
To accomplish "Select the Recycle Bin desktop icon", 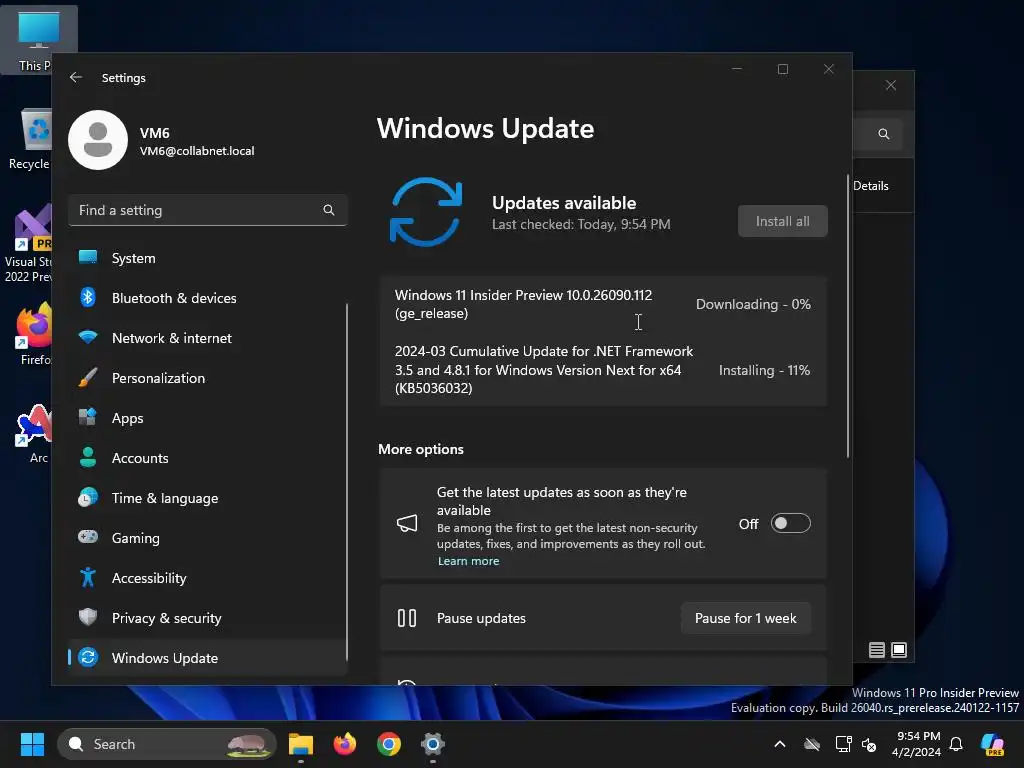I will (29, 140).
